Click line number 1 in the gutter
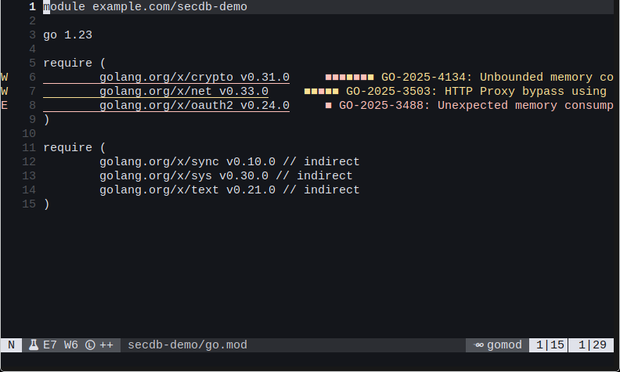Screen dimensions: 620x372 click(x=32, y=7)
